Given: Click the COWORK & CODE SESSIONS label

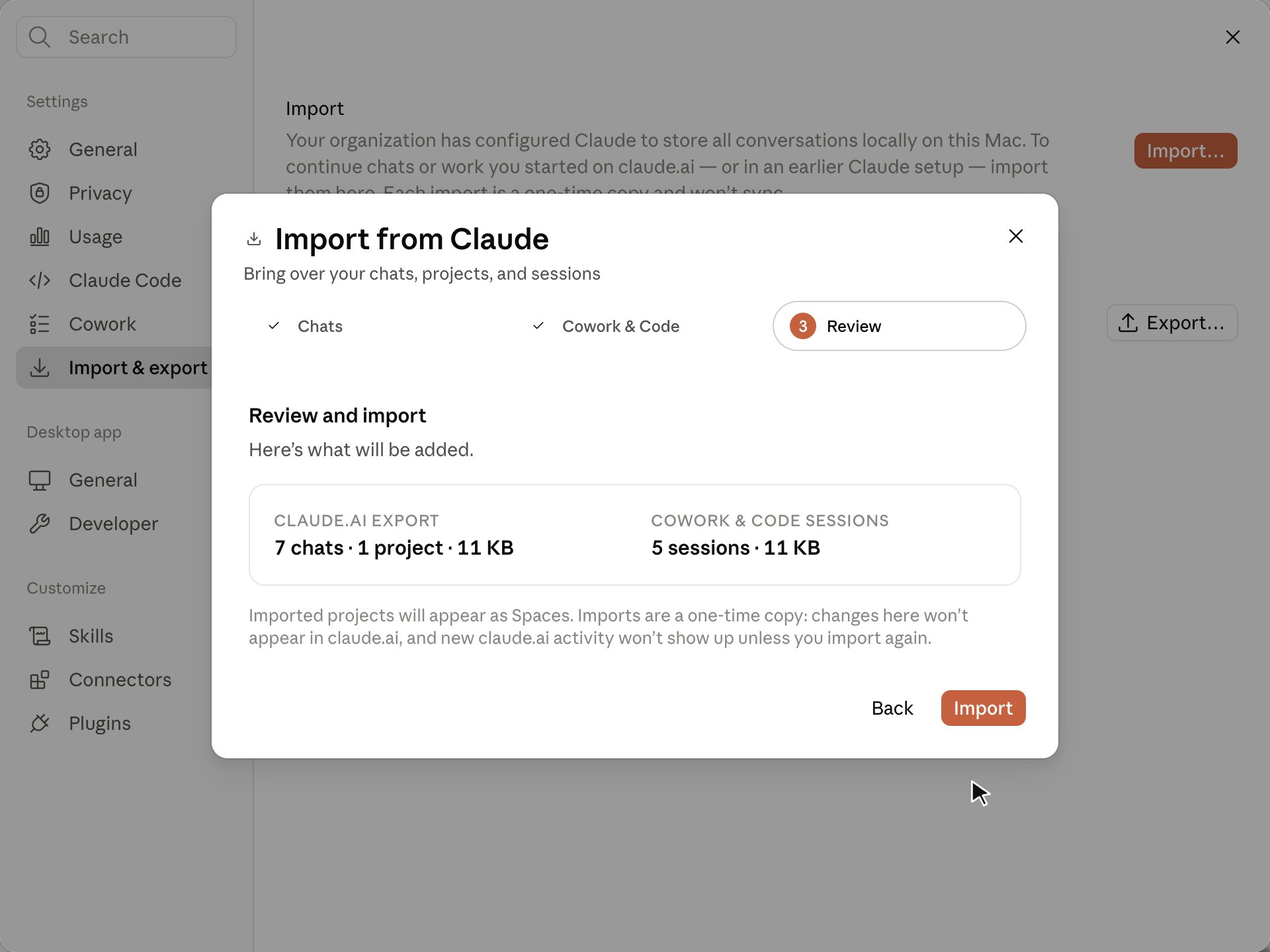Looking at the screenshot, I should pos(770,520).
